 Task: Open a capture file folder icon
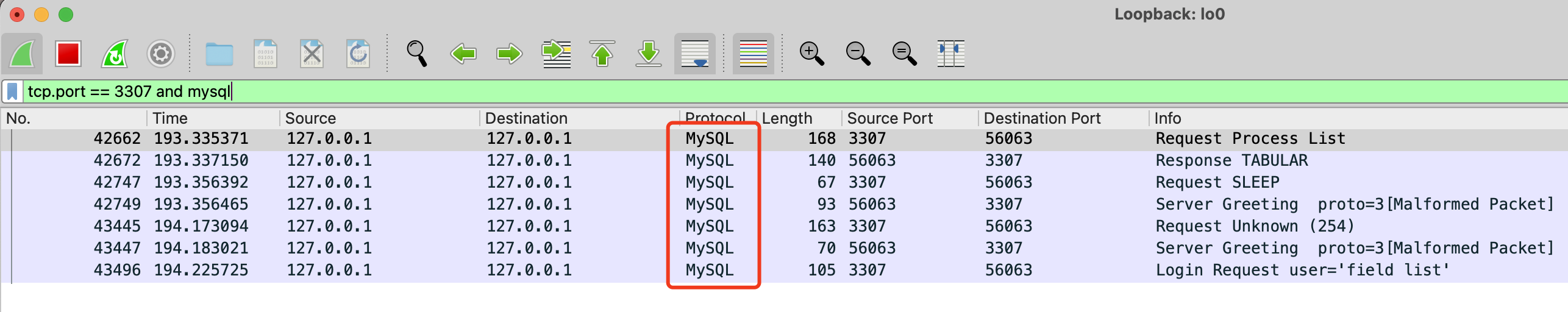click(x=219, y=54)
